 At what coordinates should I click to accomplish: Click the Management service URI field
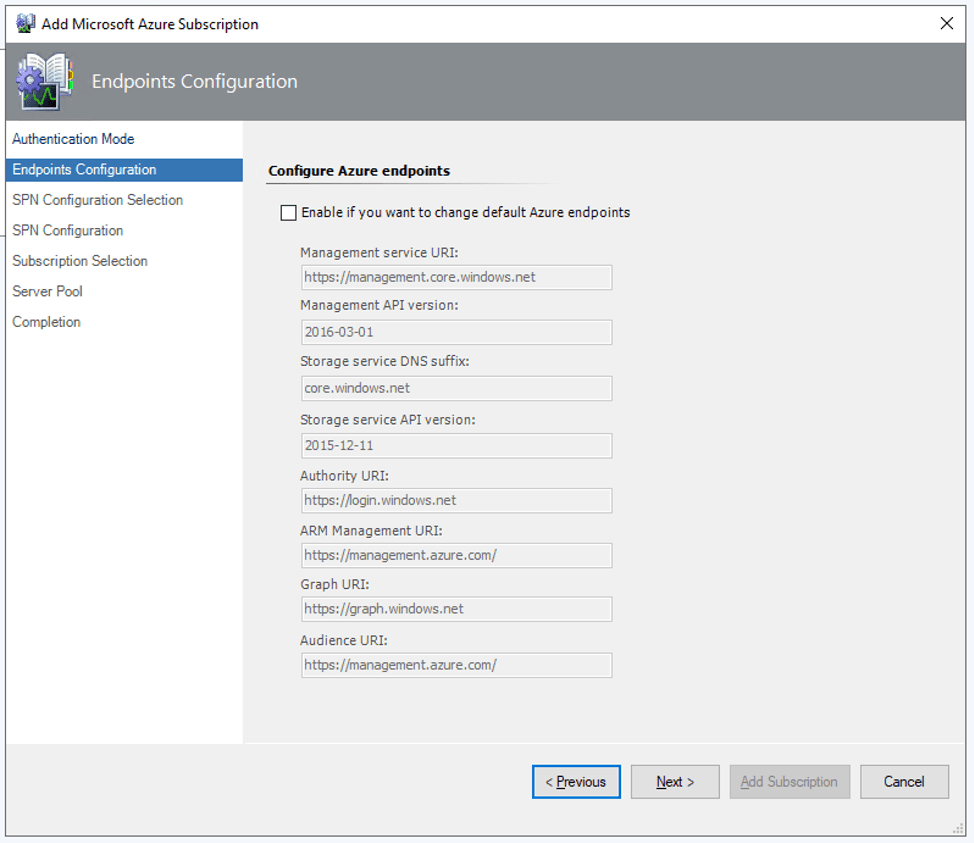(x=457, y=277)
